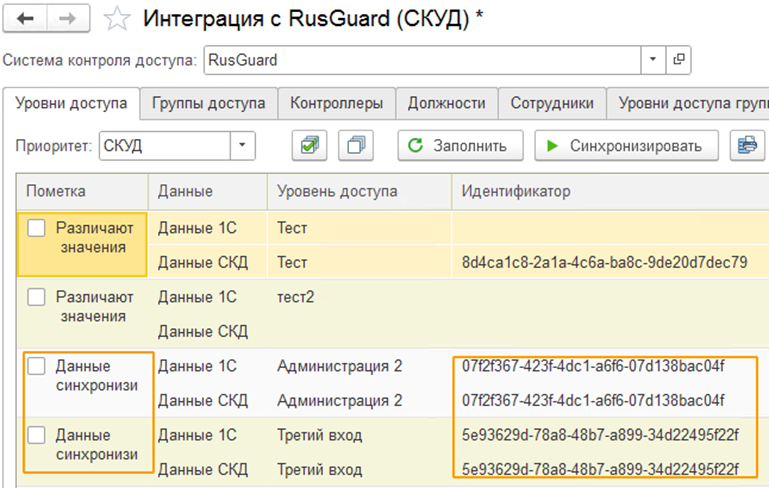Viewport: 769px width, 488px height.
Task: Toggle checkbox for the тест2 row
Action: pos(37,297)
